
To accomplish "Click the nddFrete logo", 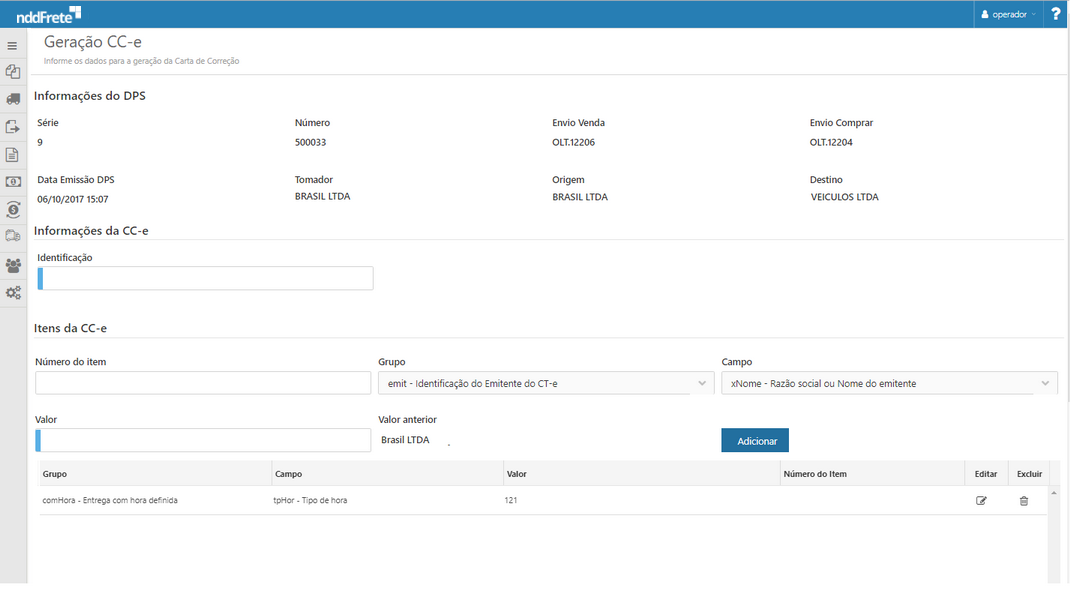I will tap(48, 14).
